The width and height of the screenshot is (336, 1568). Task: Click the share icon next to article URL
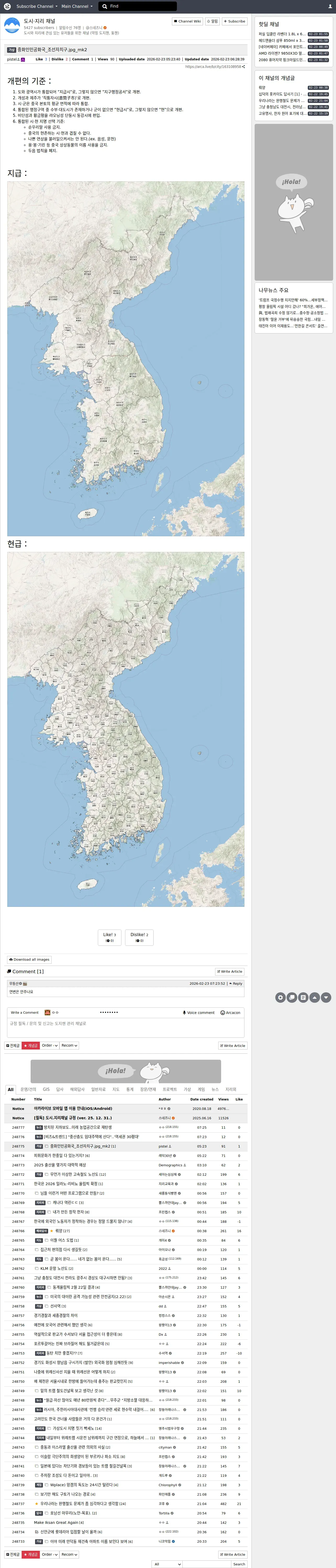point(243,67)
